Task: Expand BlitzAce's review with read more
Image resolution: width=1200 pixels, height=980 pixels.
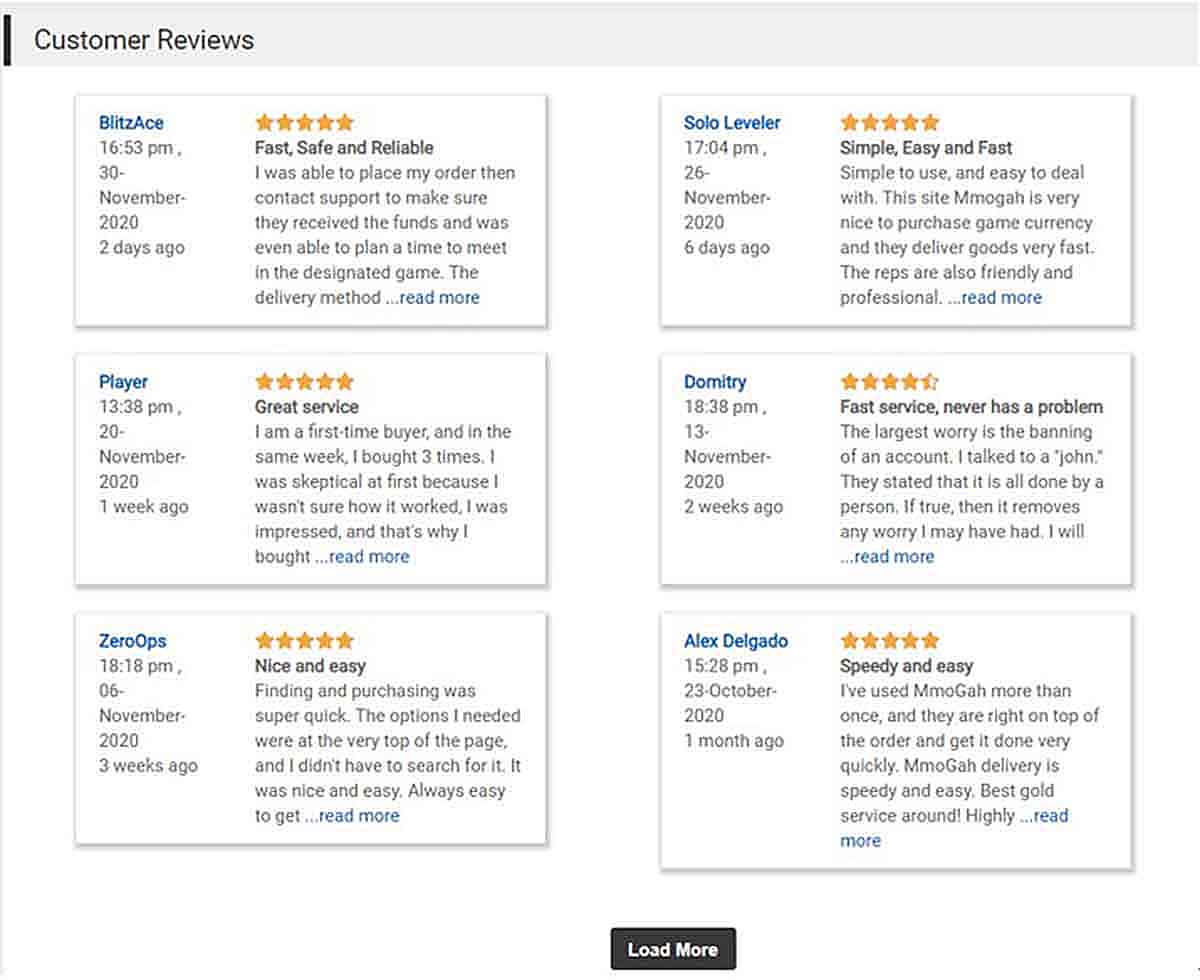Action: [439, 298]
